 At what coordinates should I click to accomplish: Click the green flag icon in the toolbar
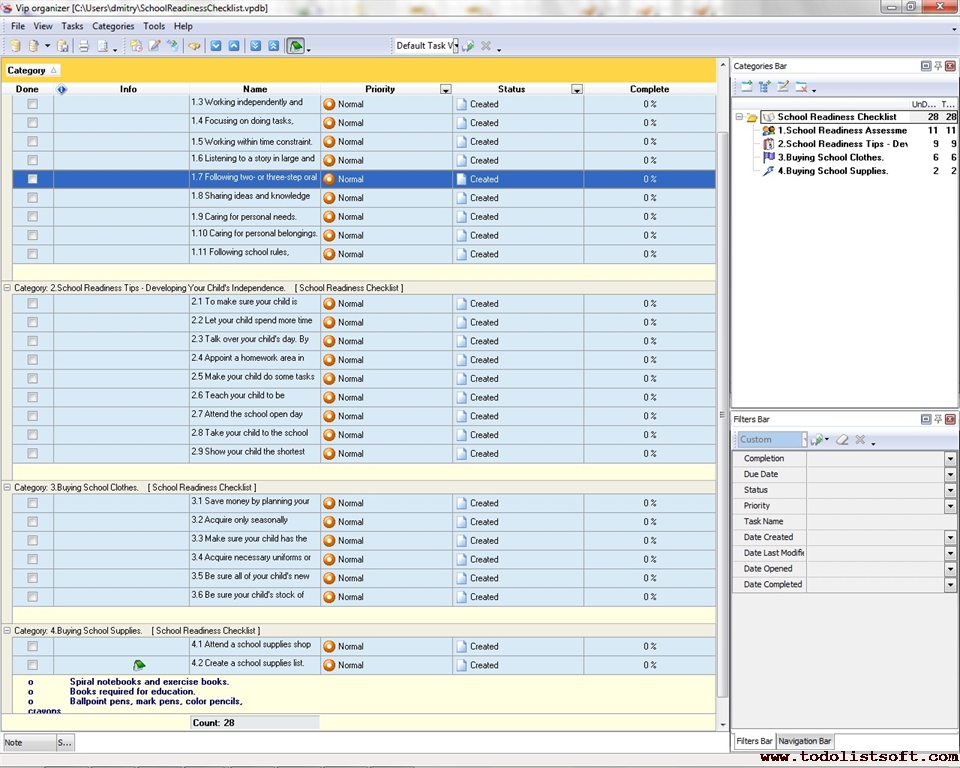[x=296, y=46]
